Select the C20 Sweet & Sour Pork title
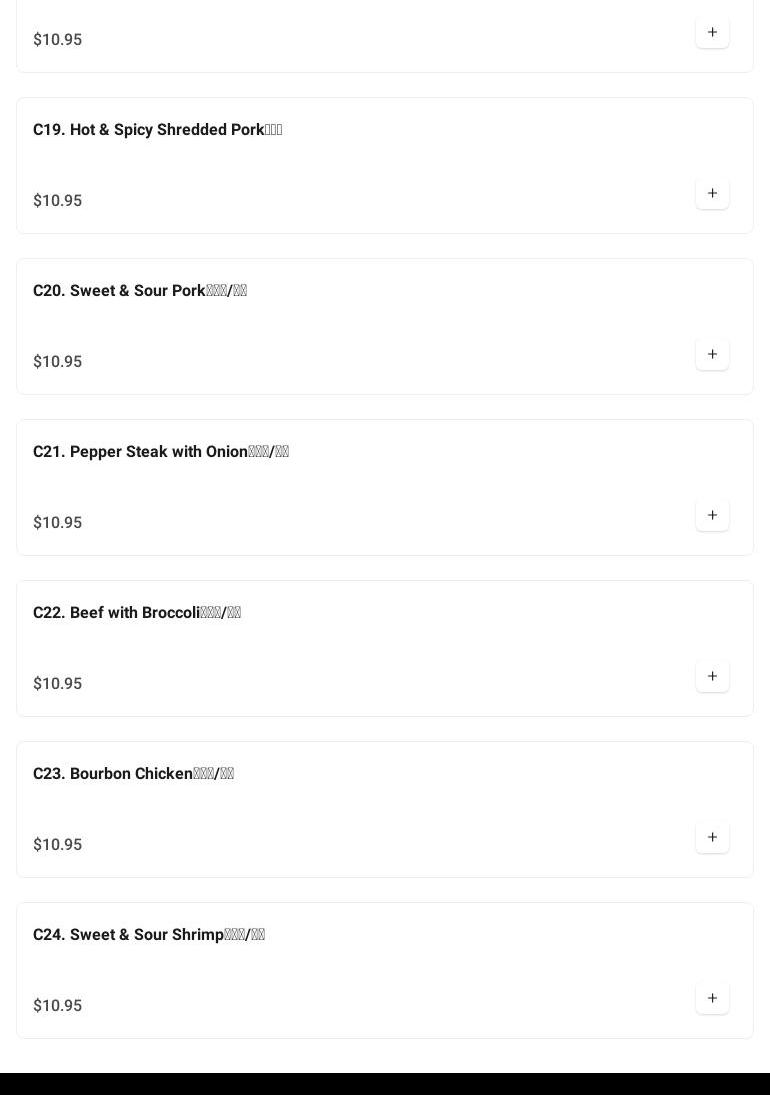 139,291
